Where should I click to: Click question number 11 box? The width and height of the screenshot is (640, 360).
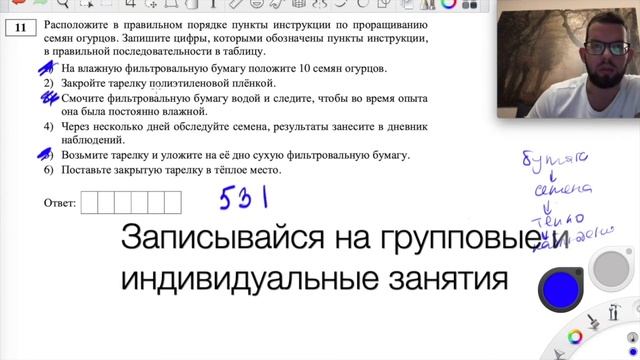pyautogui.click(x=20, y=28)
